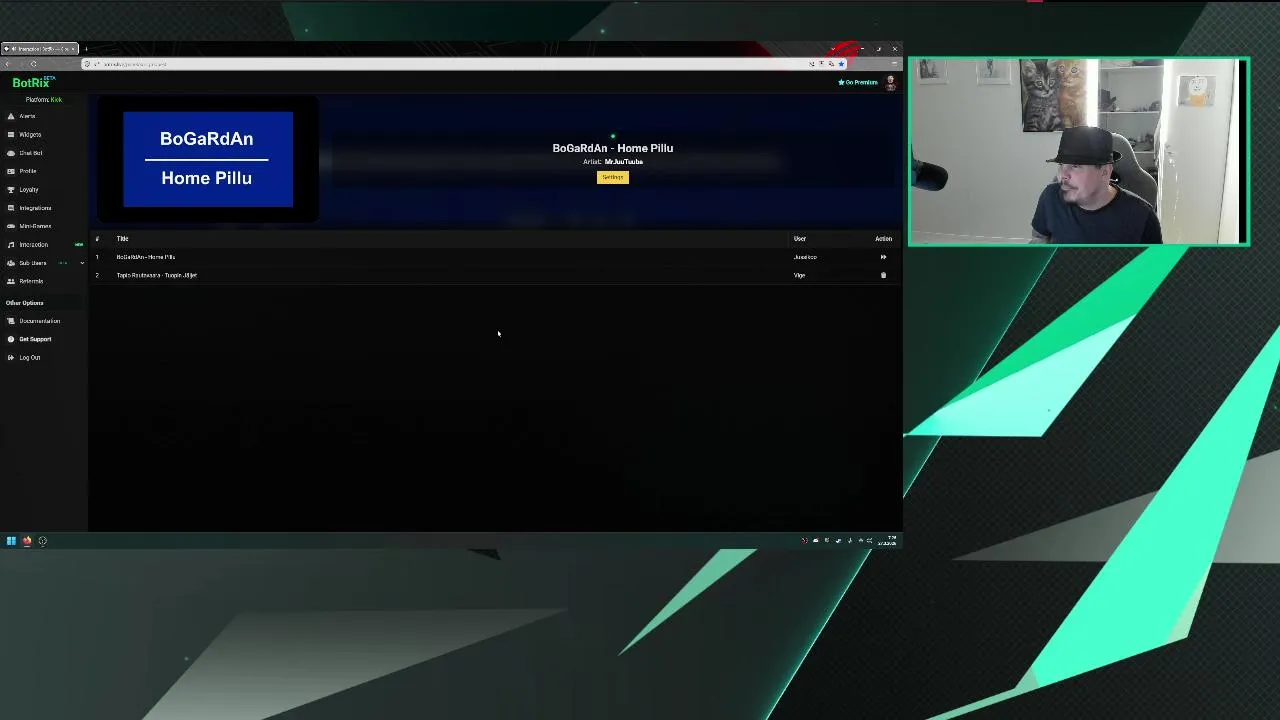This screenshot has height=720, width=1280.
Task: Expand the Sub Users chevron
Action: pyautogui.click(x=82, y=263)
